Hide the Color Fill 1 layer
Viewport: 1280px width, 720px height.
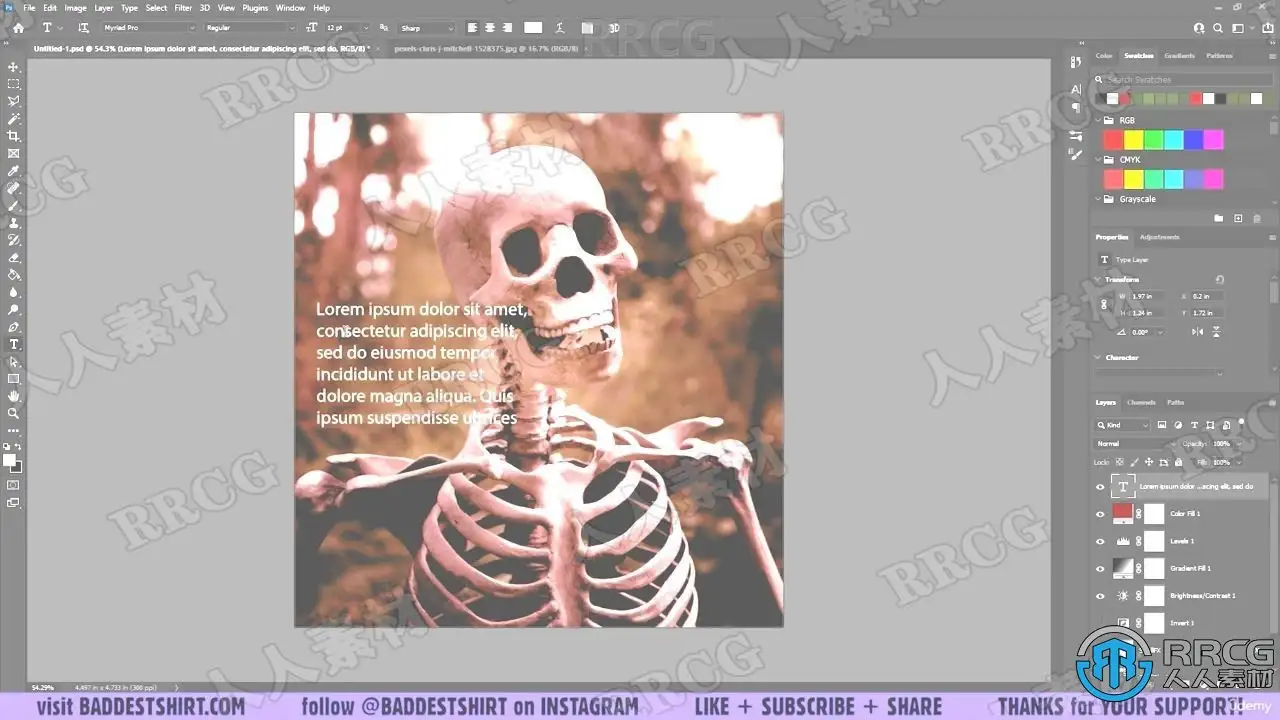point(1100,514)
